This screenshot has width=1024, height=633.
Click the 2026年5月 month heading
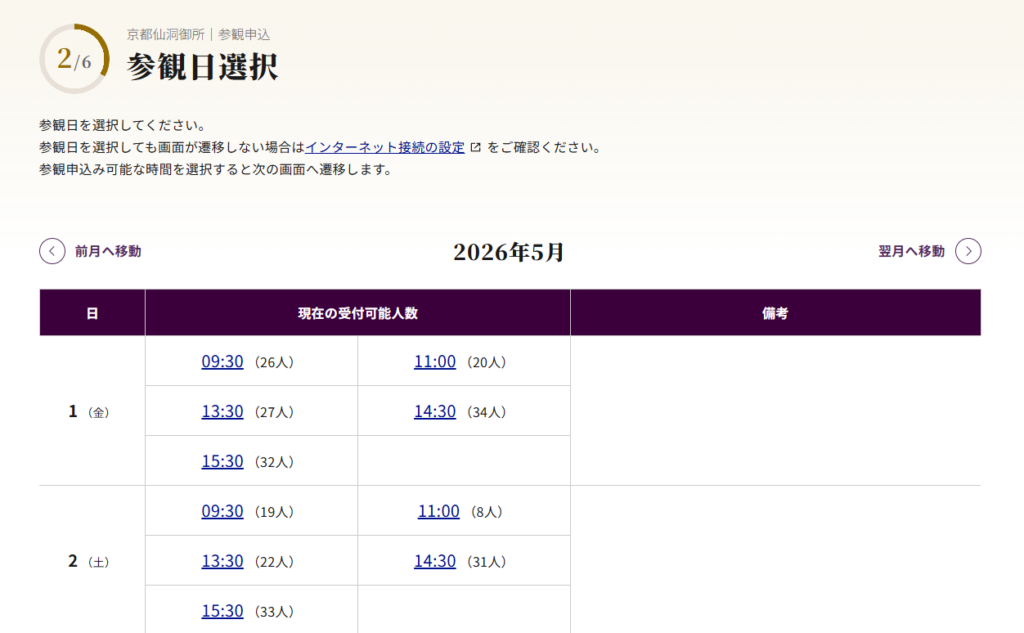point(509,252)
